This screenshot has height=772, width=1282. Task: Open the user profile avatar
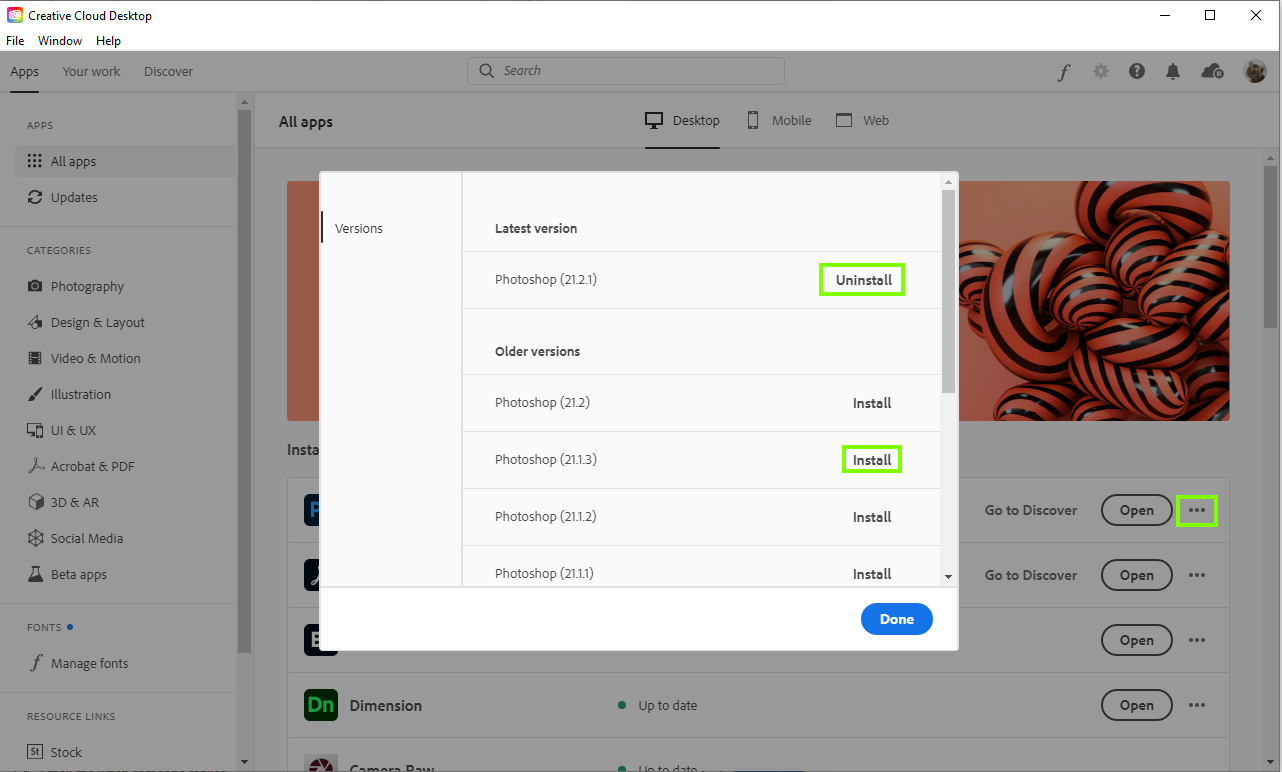point(1255,72)
